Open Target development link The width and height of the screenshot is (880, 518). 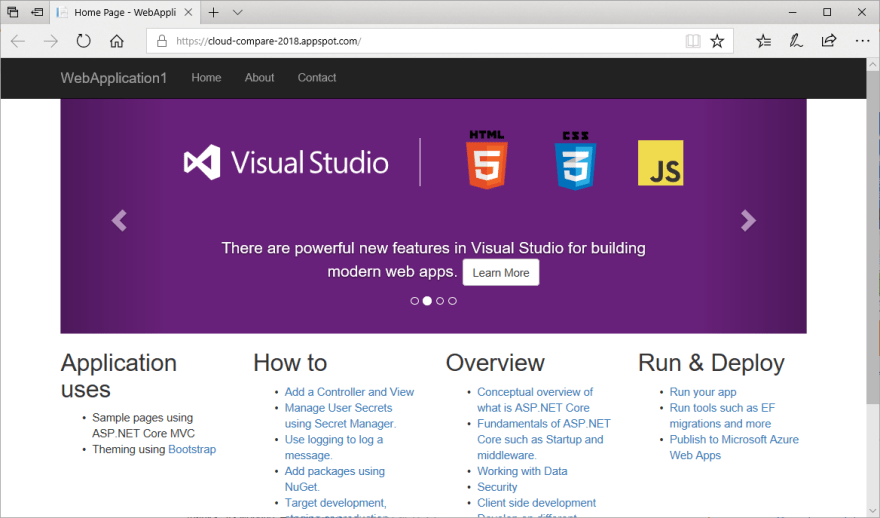pos(336,506)
